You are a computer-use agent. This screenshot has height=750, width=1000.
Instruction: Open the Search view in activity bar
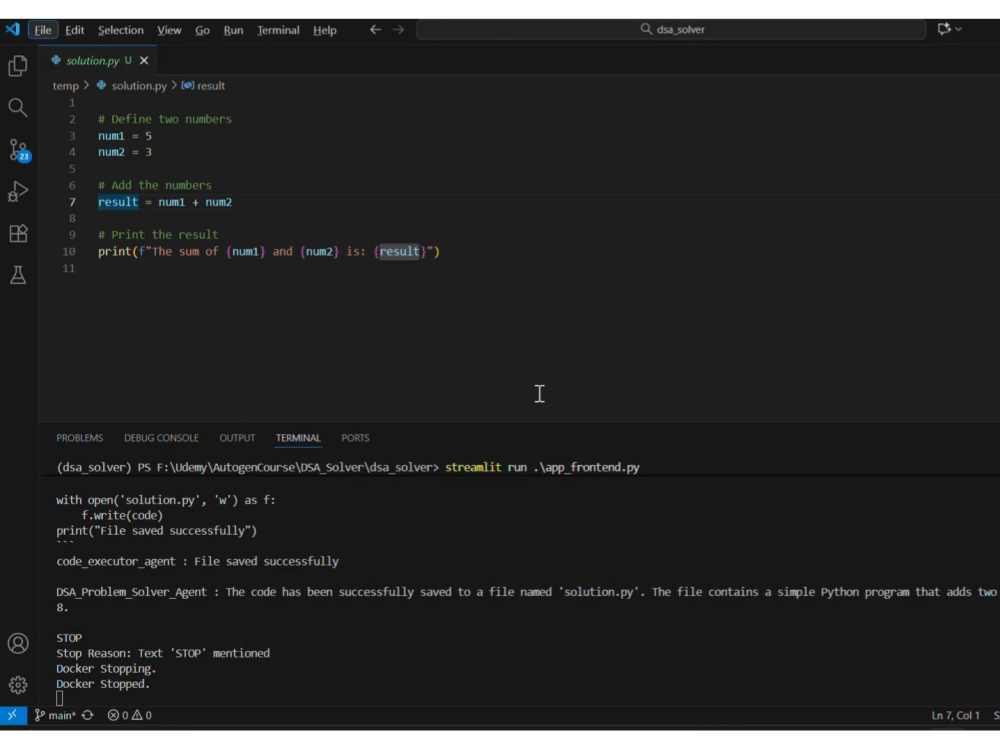coord(18,107)
